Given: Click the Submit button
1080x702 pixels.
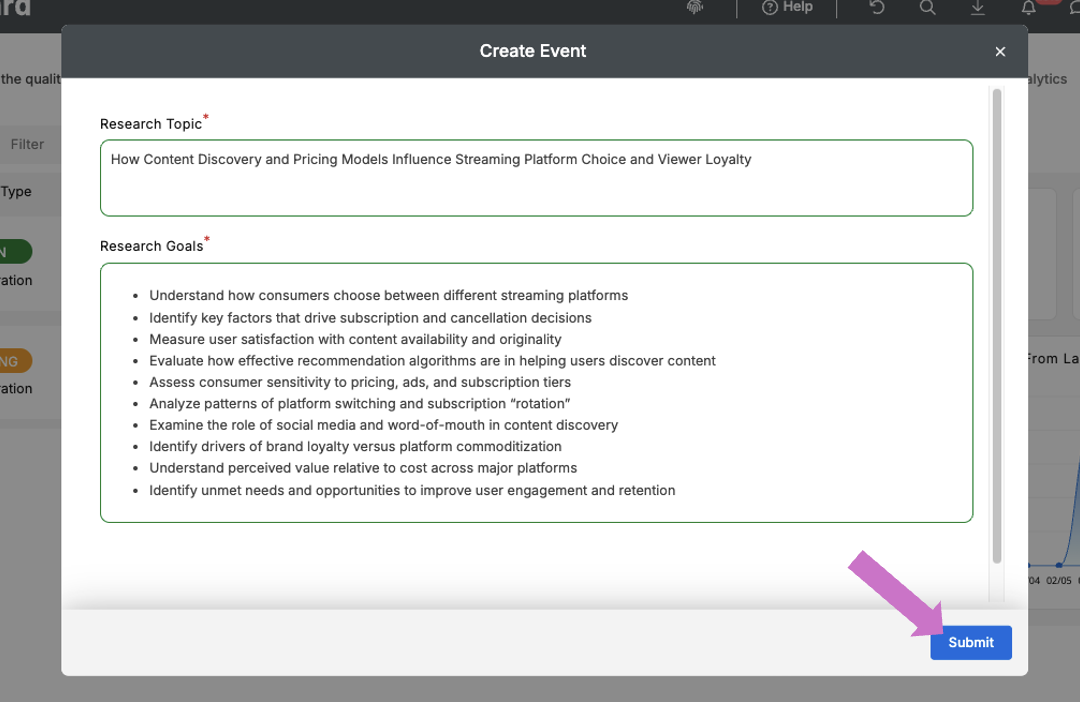Looking at the screenshot, I should pos(970,643).
